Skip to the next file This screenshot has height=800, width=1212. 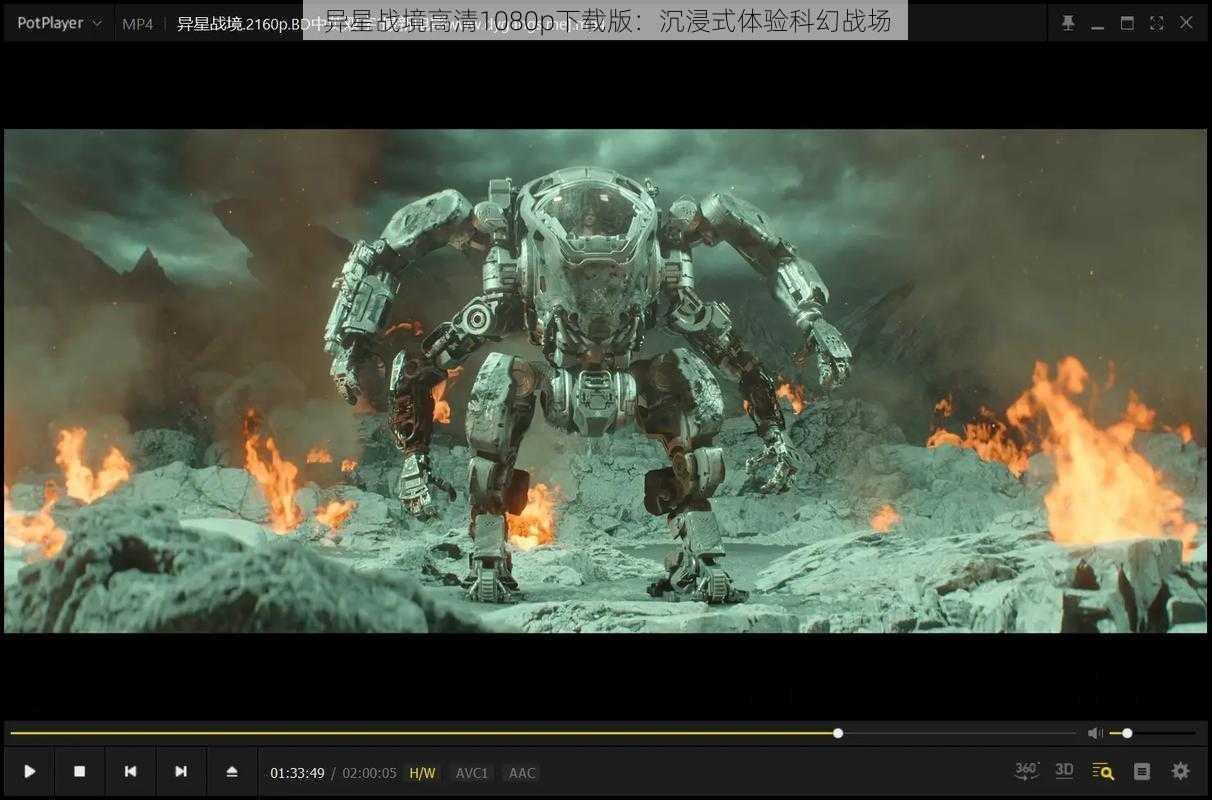[x=181, y=771]
